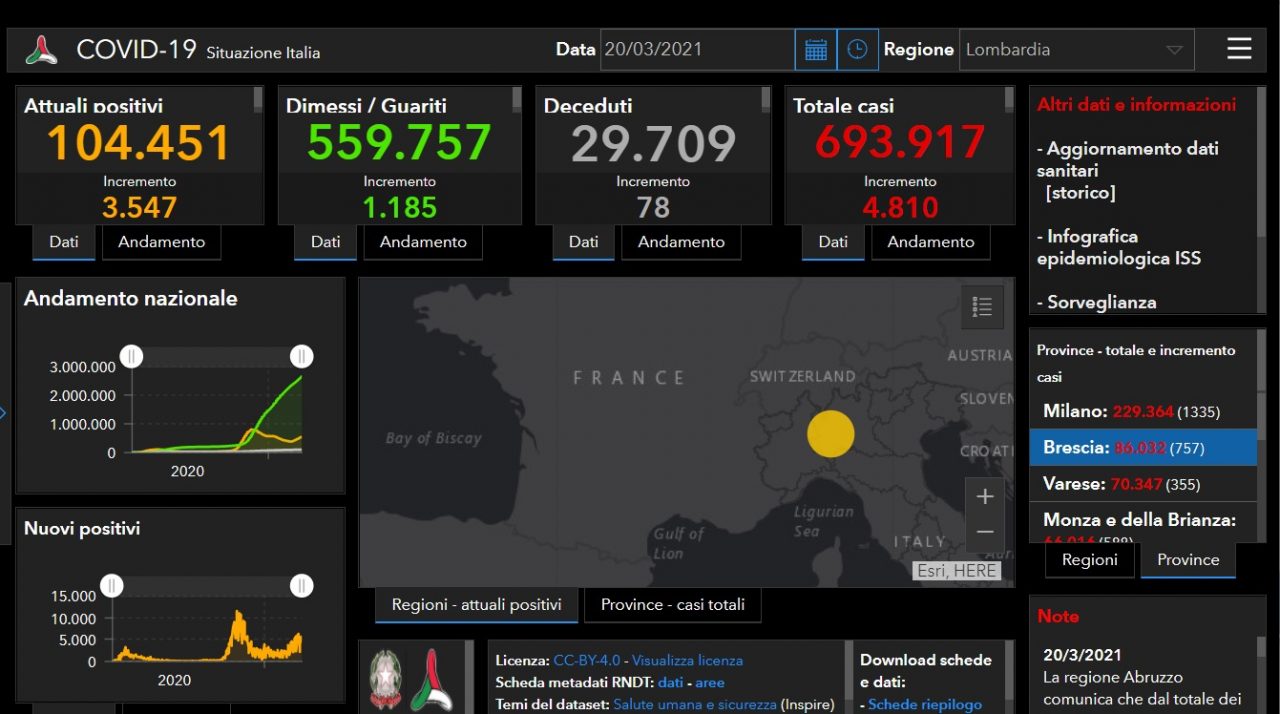Open Infografica epidemiologica ISS link
The width and height of the screenshot is (1280, 714).
pos(1118,247)
